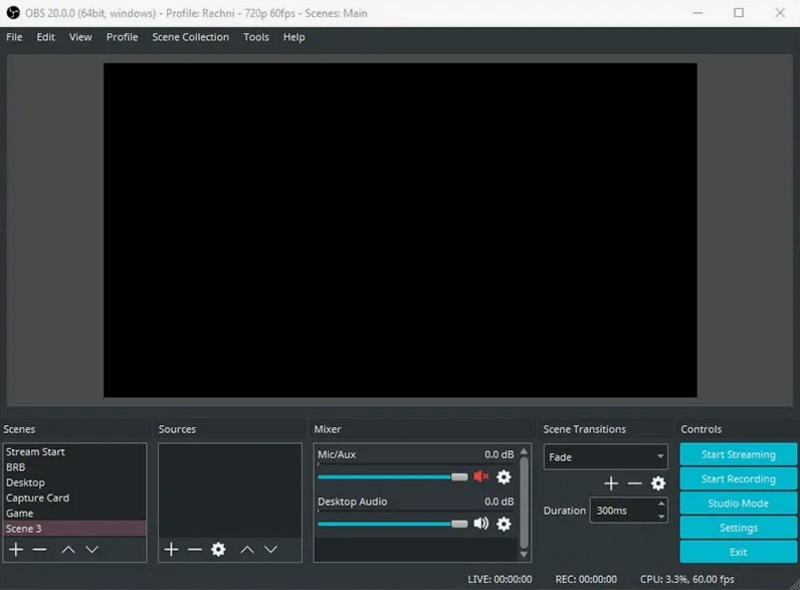Maximize the OBS window
800x590 pixels.
click(739, 13)
